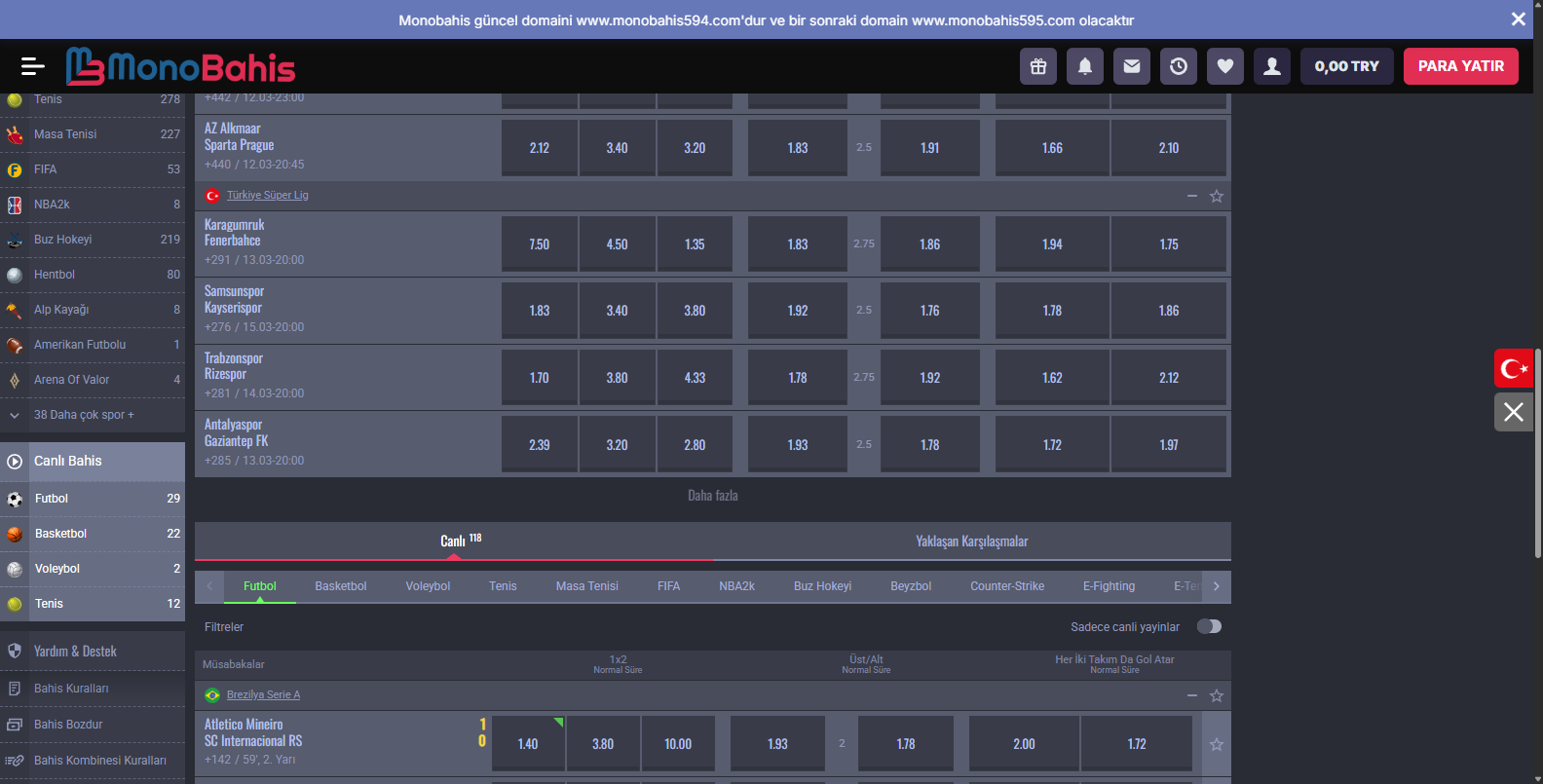Select the Turkish flag language icon
This screenshot has width=1543, height=784.
pyautogui.click(x=1514, y=369)
